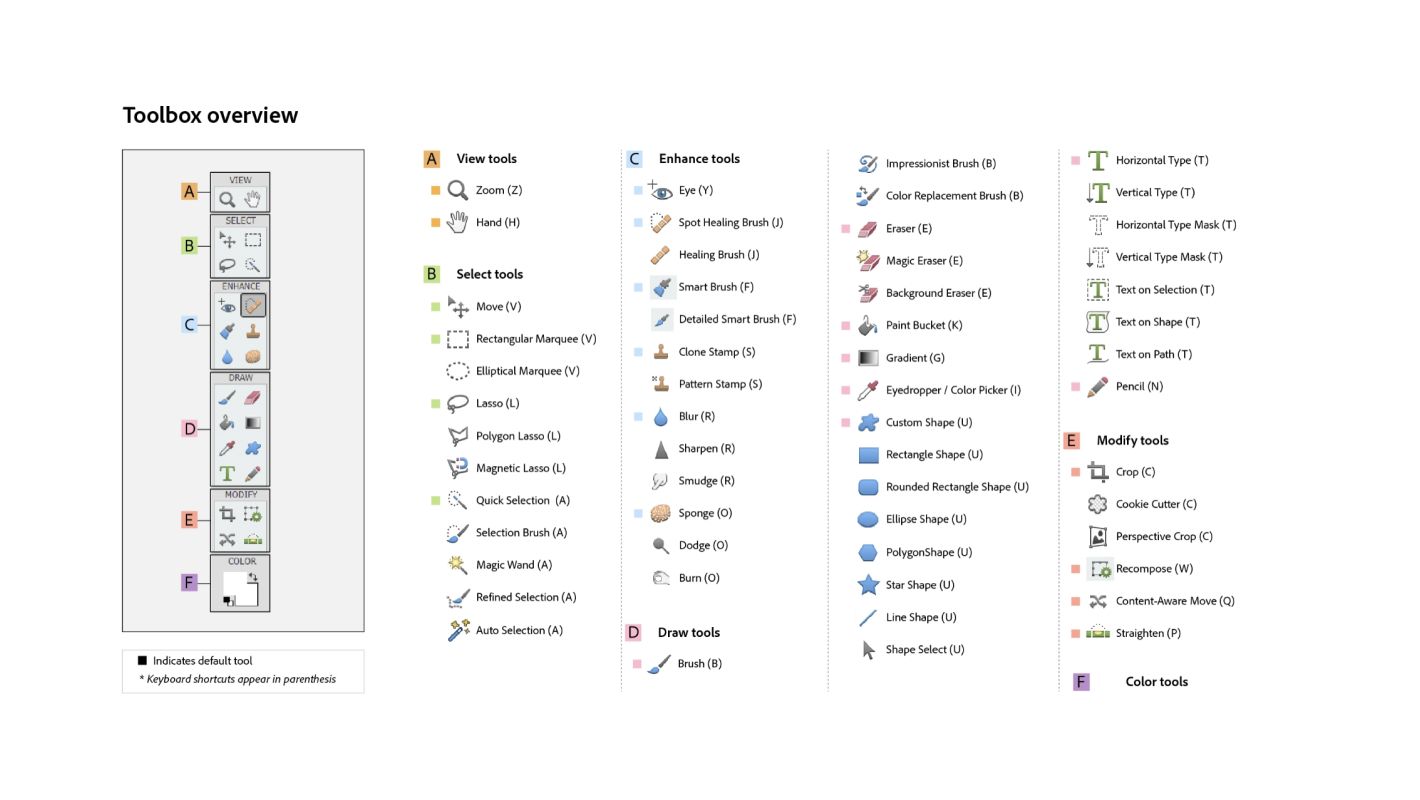Click the ENHANCE section header in the toolbox
Image resolution: width=1420 pixels, height=800 pixels.
(240, 286)
